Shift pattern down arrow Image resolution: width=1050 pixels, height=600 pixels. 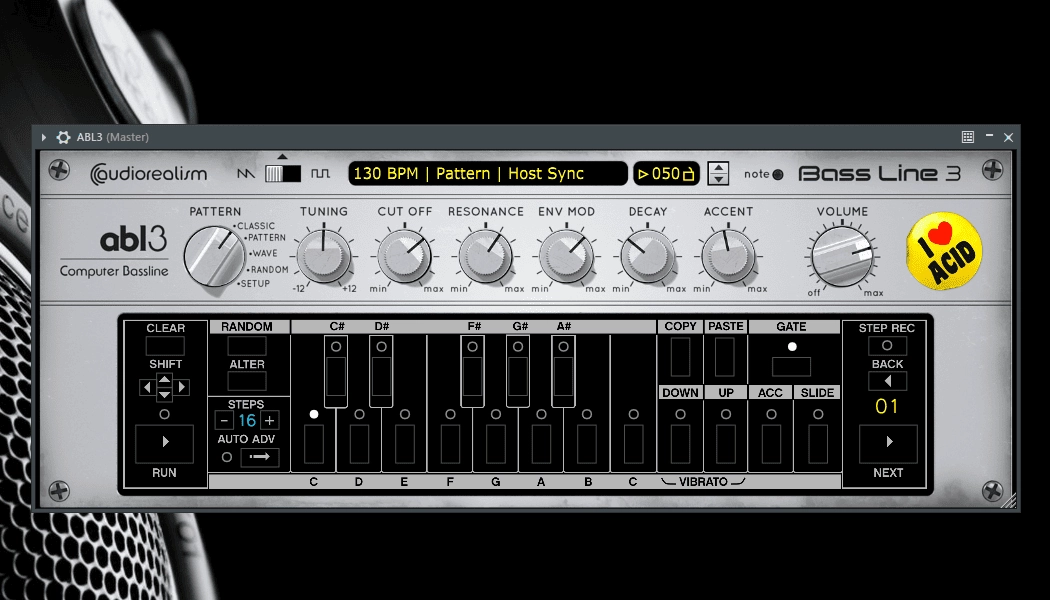(x=164, y=395)
